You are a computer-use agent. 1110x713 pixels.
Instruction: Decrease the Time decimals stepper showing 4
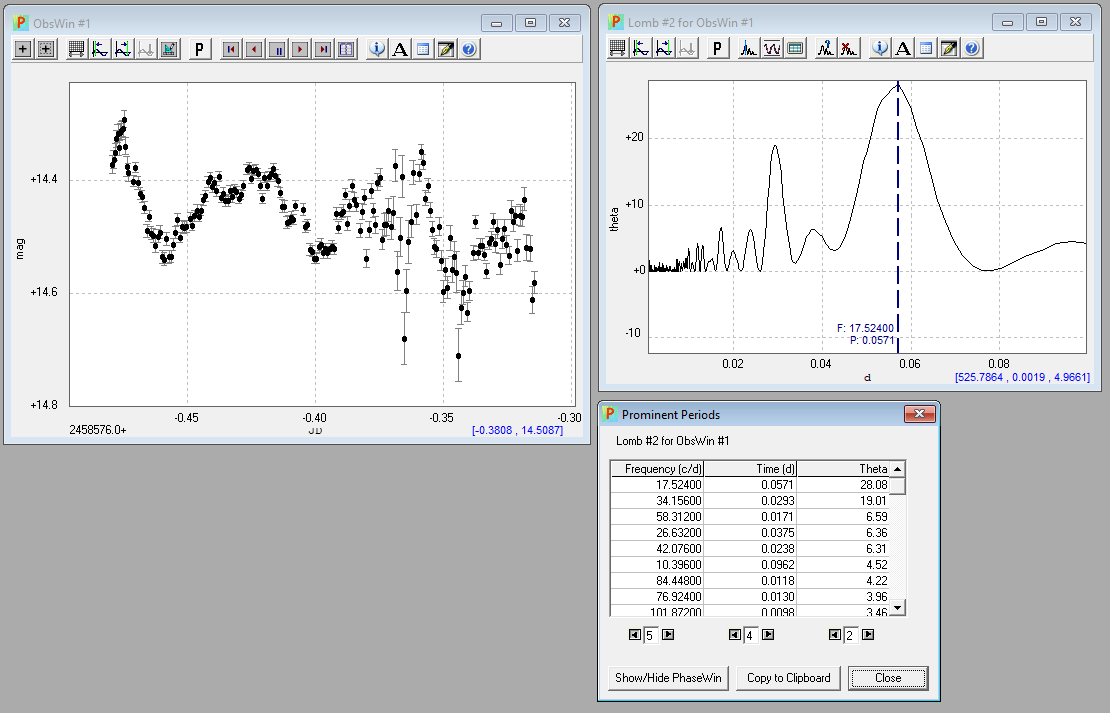click(x=734, y=634)
